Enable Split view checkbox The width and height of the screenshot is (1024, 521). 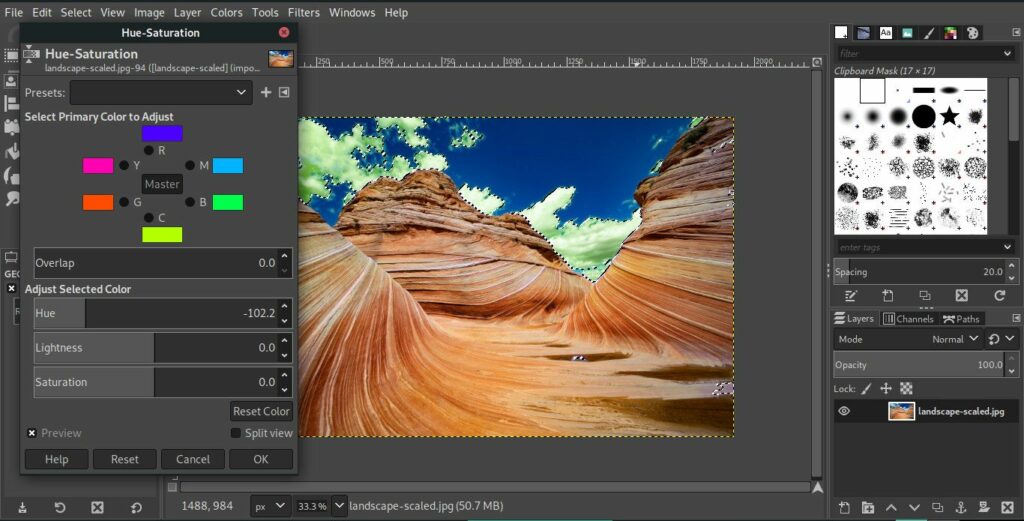tap(236, 433)
